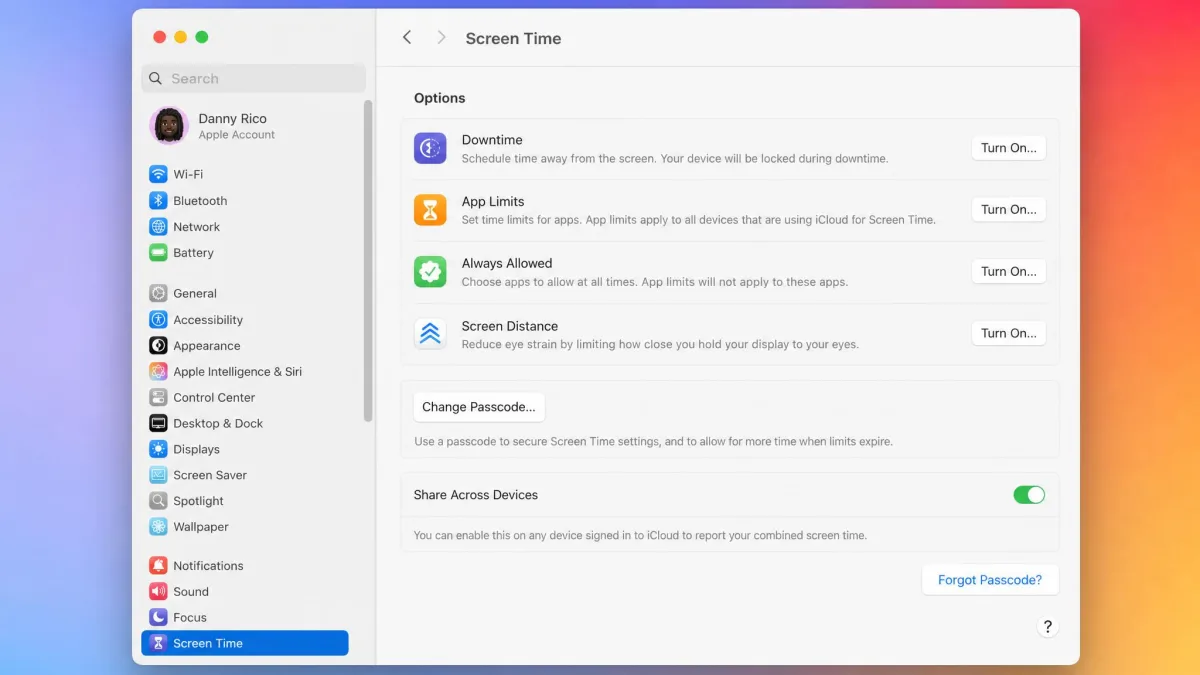Open the Wi-Fi settings label
Image resolution: width=1200 pixels, height=675 pixels.
point(188,174)
